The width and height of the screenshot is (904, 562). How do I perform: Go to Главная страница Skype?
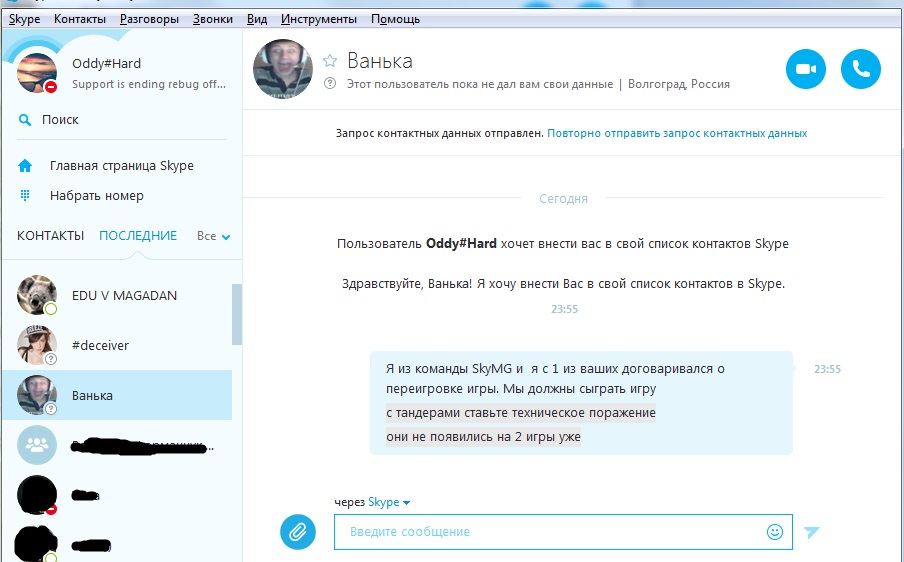click(122, 166)
